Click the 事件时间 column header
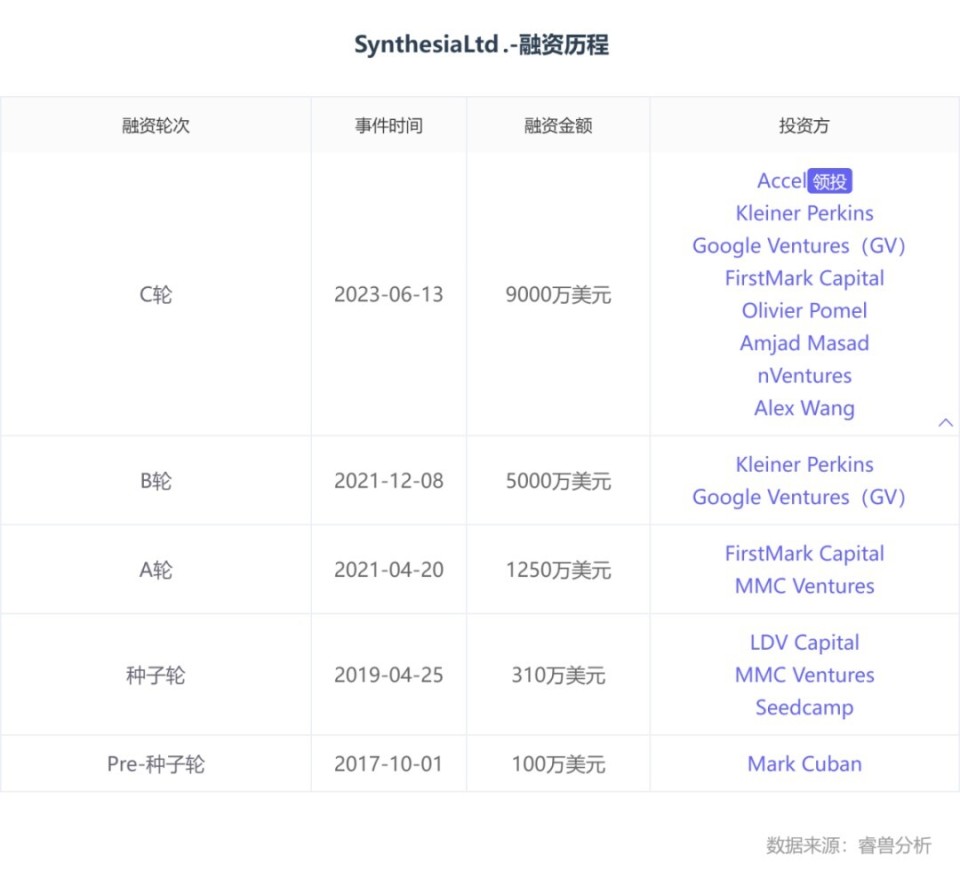 coord(389,125)
